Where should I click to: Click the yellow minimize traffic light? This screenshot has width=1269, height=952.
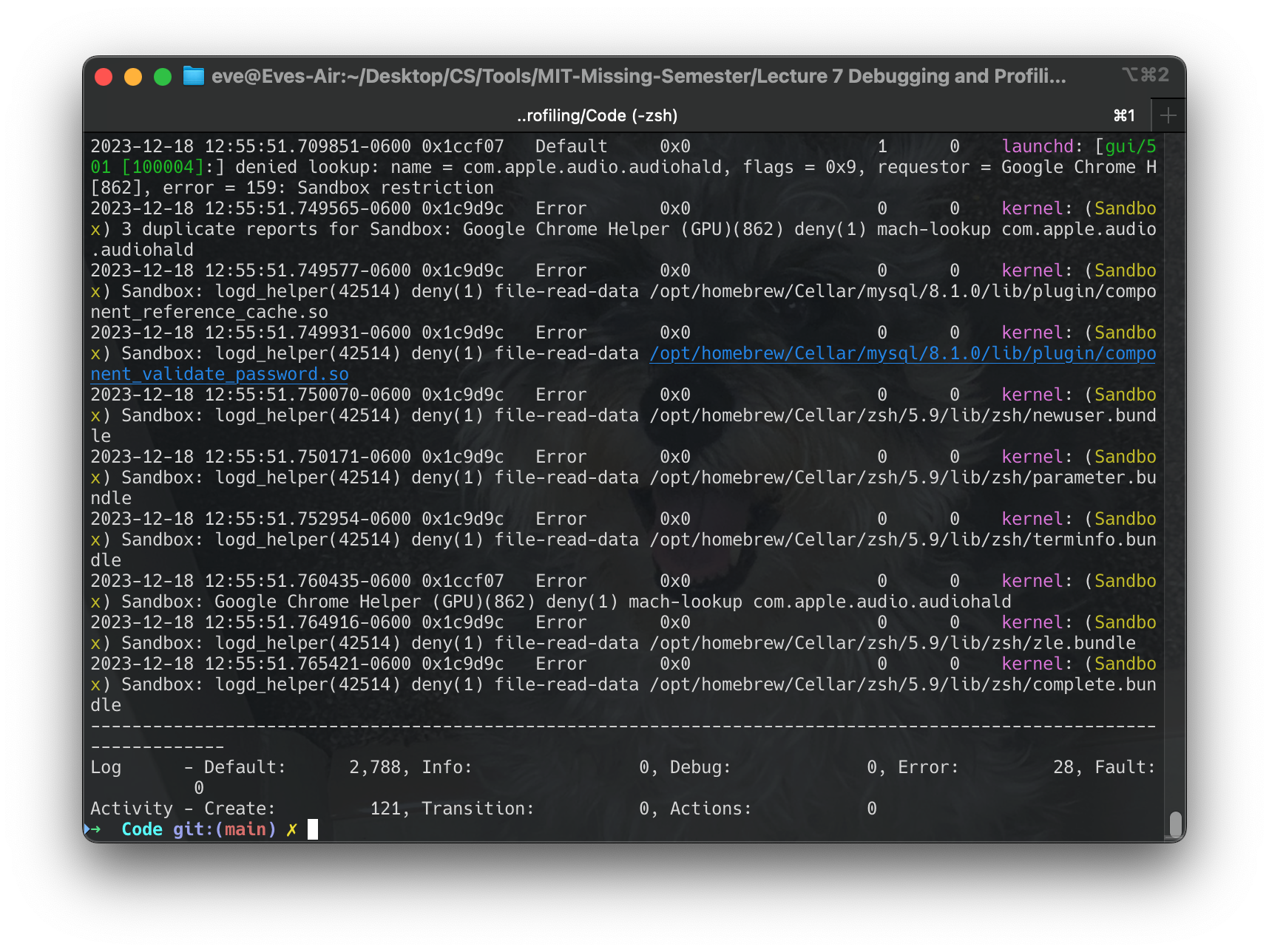[x=132, y=75]
